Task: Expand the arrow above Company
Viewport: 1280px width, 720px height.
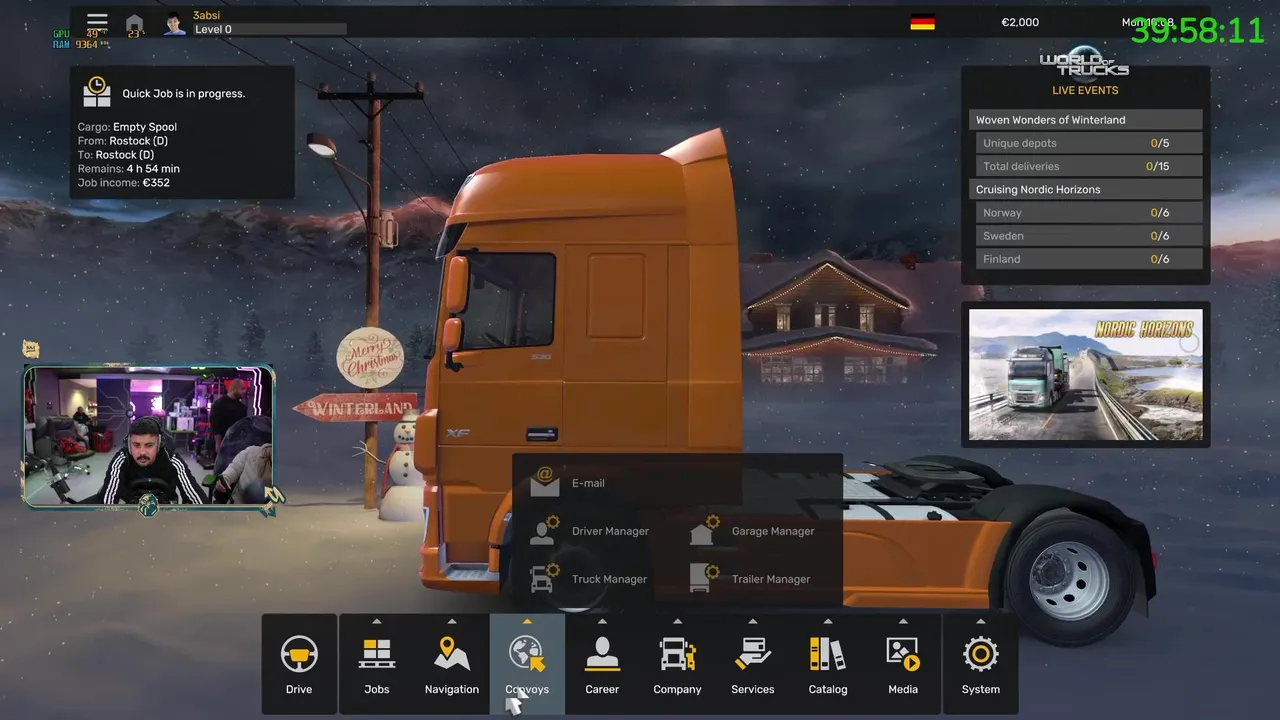Action: (677, 621)
